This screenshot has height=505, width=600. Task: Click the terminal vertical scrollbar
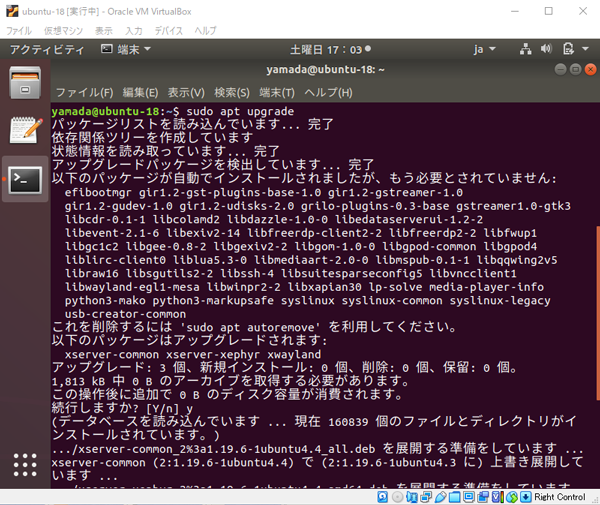point(598,313)
